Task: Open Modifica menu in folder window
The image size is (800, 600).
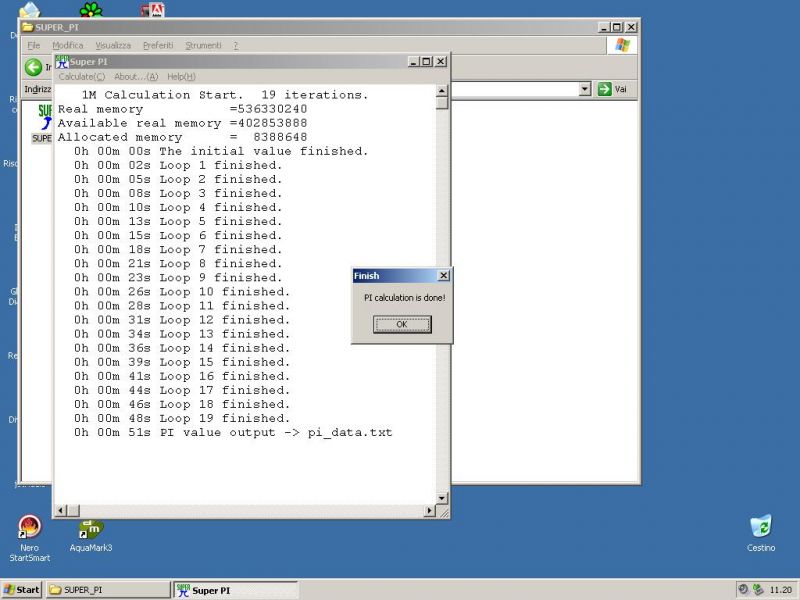Action: [x=68, y=45]
